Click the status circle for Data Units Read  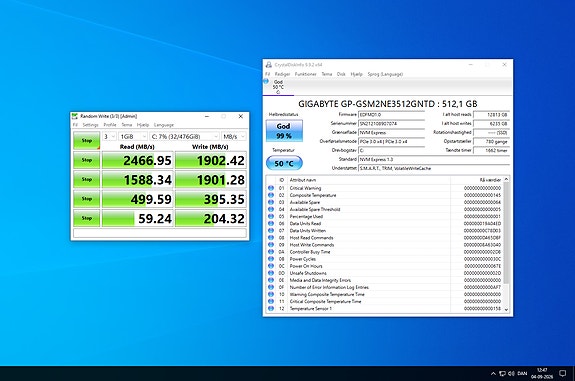(271, 223)
